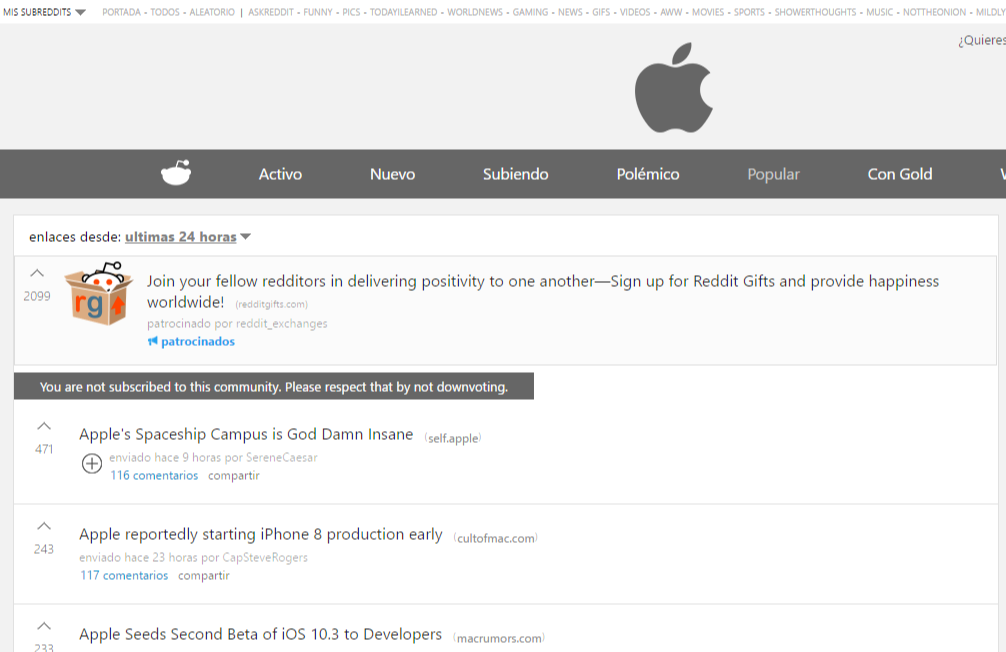Click the redditgifts.com domain link
This screenshot has width=1006, height=652.
pos(271,304)
